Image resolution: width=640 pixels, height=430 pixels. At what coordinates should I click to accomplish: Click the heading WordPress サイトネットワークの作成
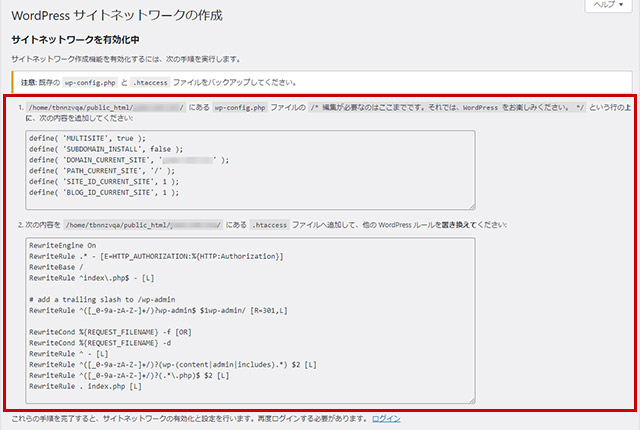click(117, 16)
